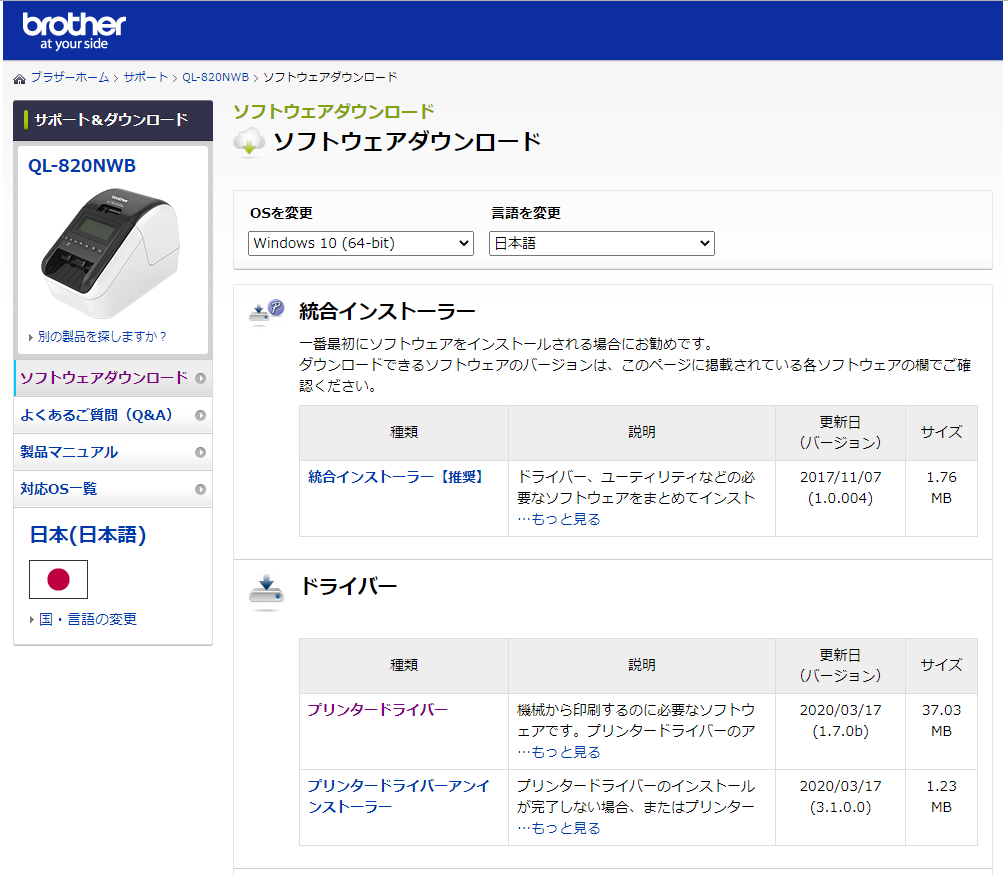The height and width of the screenshot is (876, 1008).
Task: Navigate to QL-820NWB via the breadcrumb
Action: pos(214,76)
